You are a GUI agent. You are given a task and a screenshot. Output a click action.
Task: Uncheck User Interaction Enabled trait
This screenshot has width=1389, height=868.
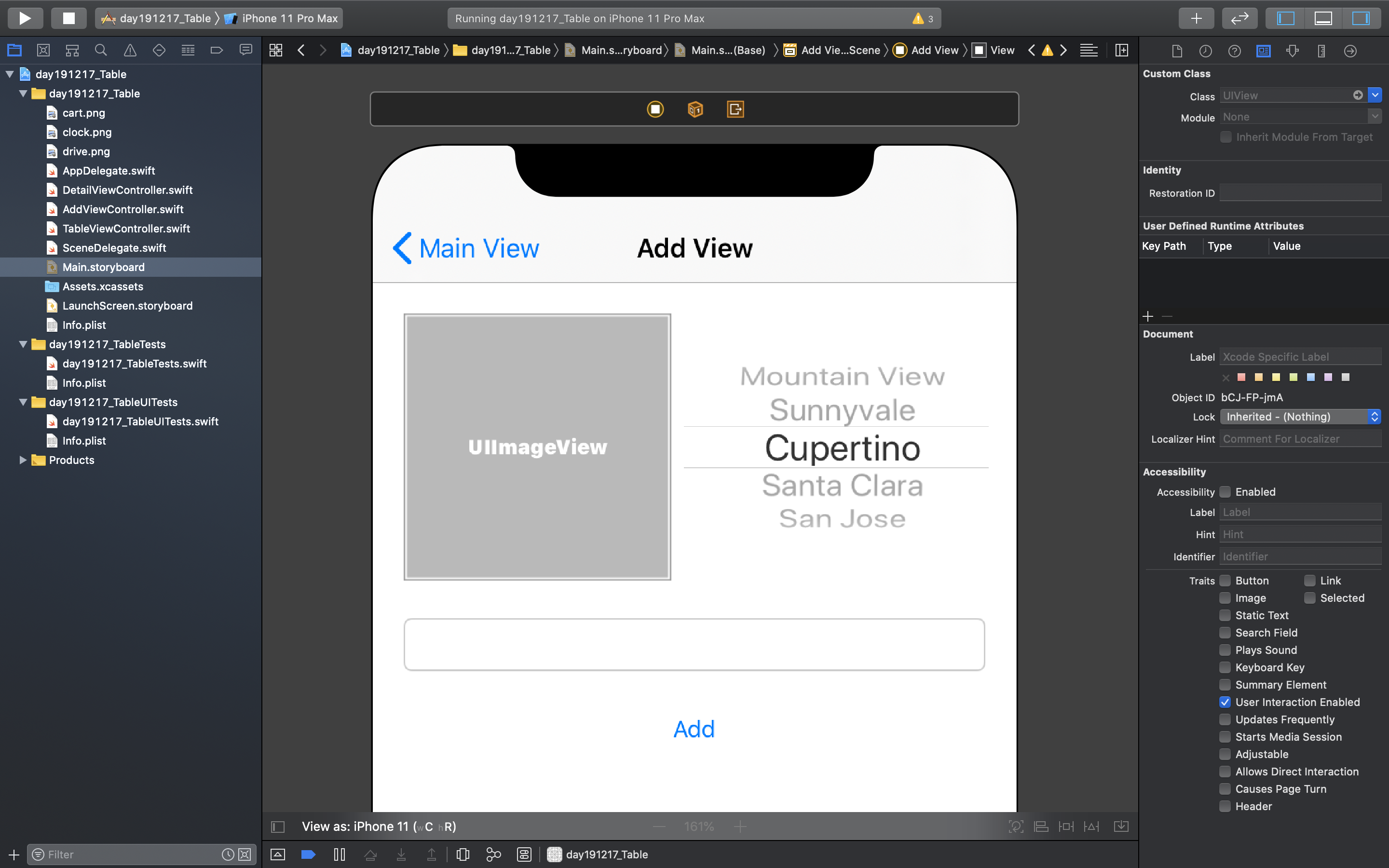[x=1225, y=702]
